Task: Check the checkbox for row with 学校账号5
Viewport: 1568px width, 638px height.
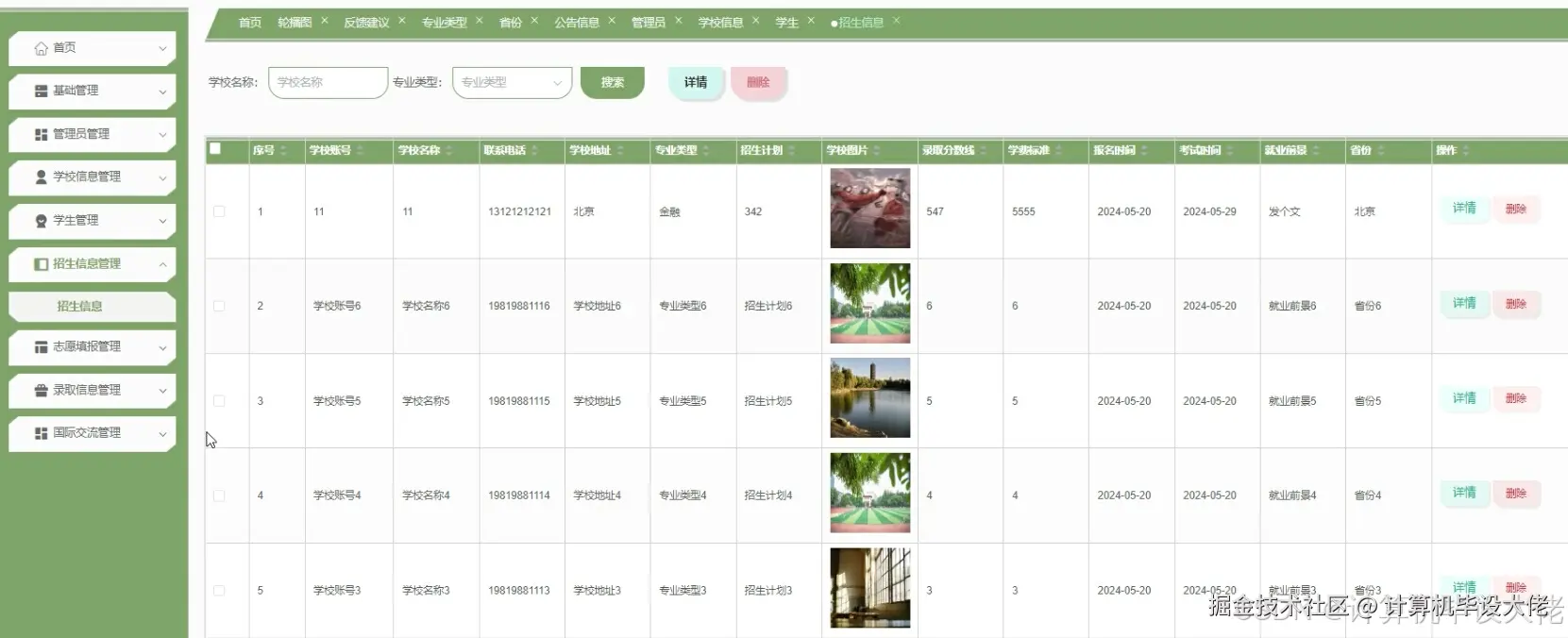Action: click(219, 401)
